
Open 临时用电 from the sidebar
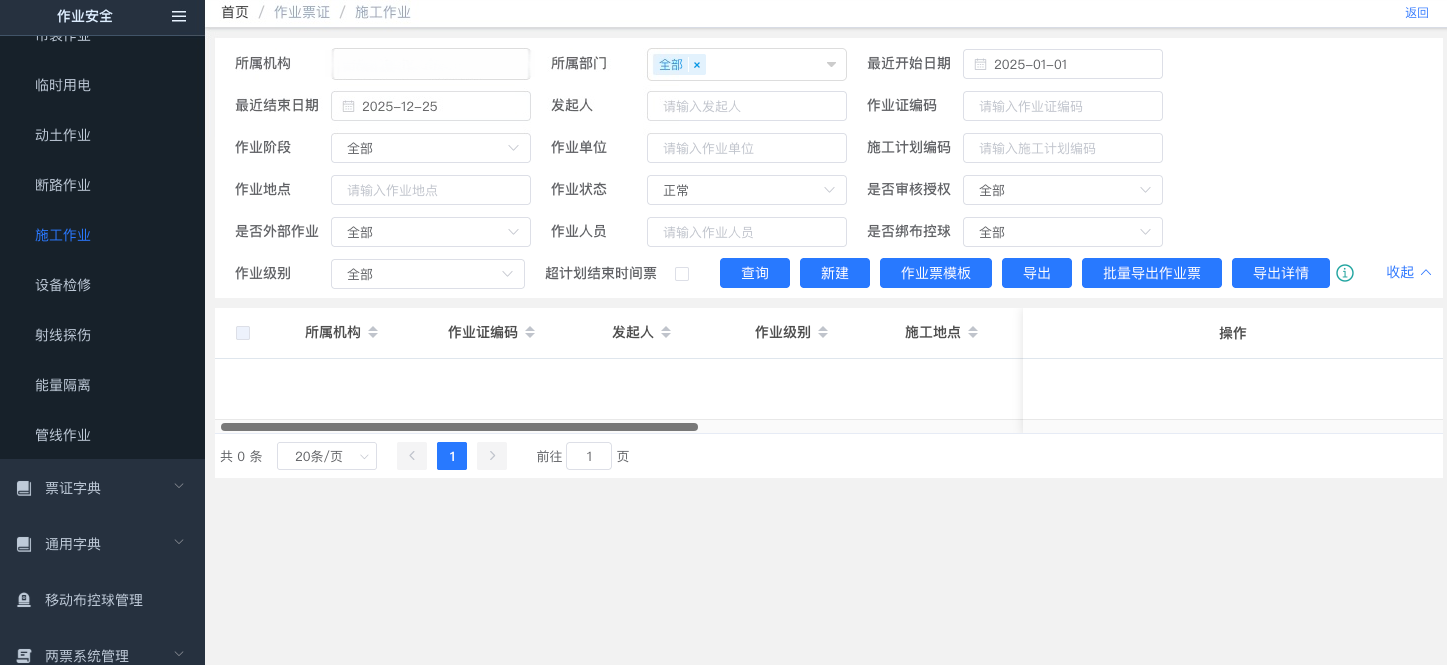pyautogui.click(x=63, y=85)
